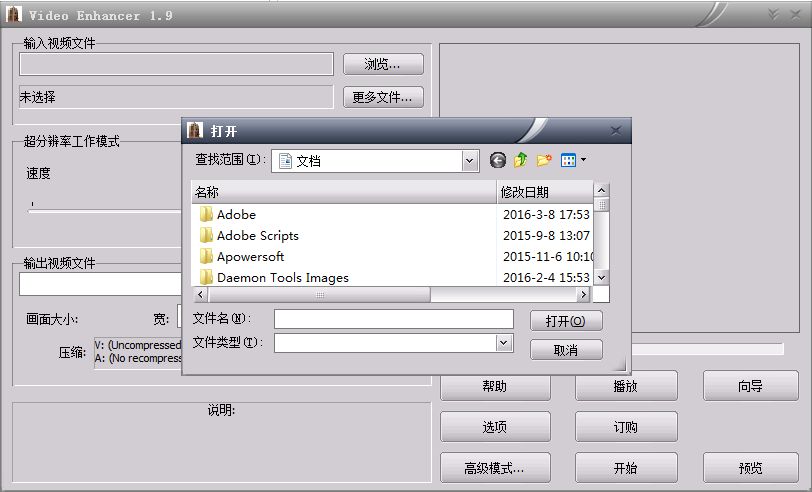Click the Apowersoft folder icon
This screenshot has width=812, height=492.
point(206,256)
